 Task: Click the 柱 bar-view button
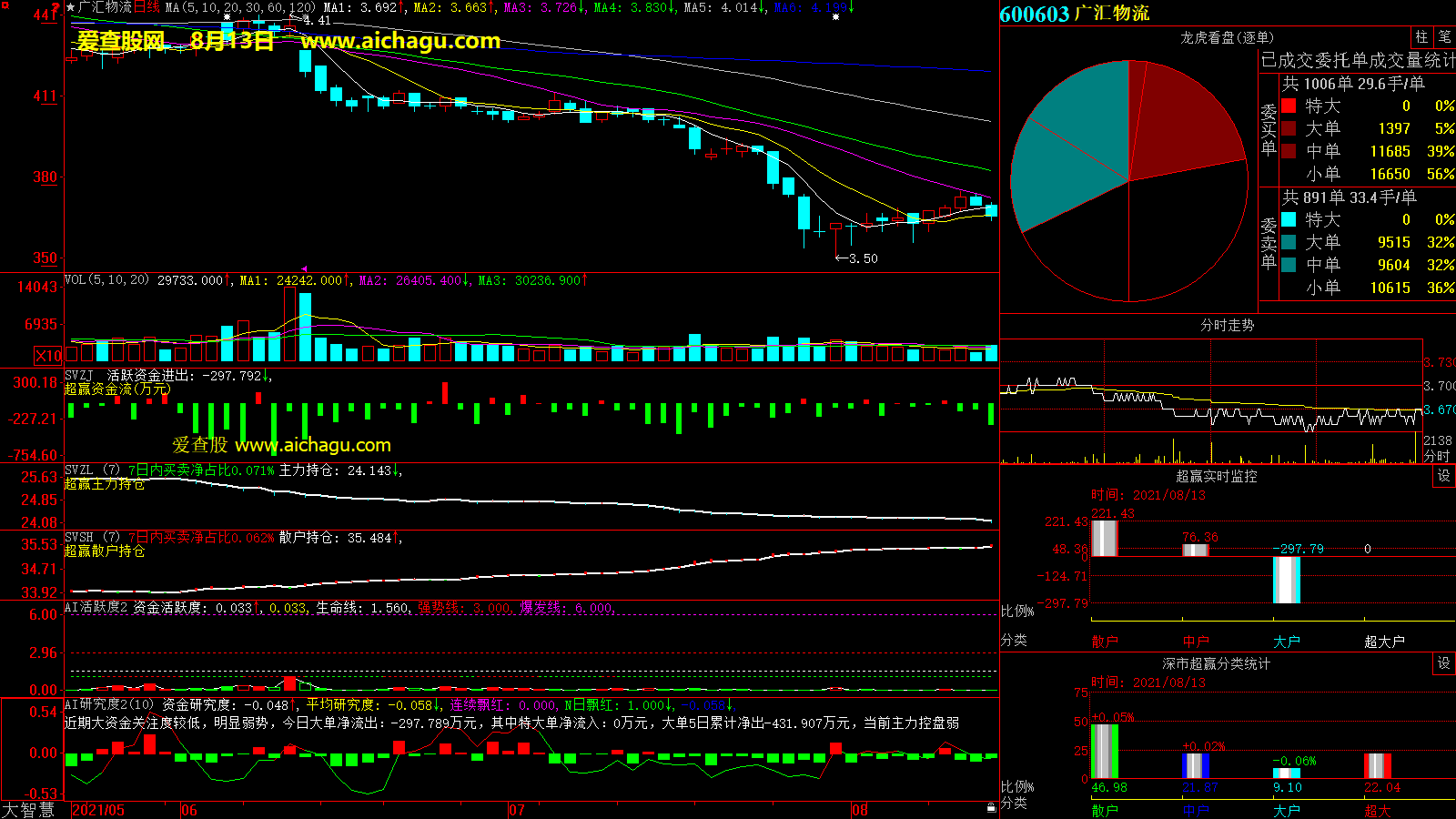[x=1421, y=37]
